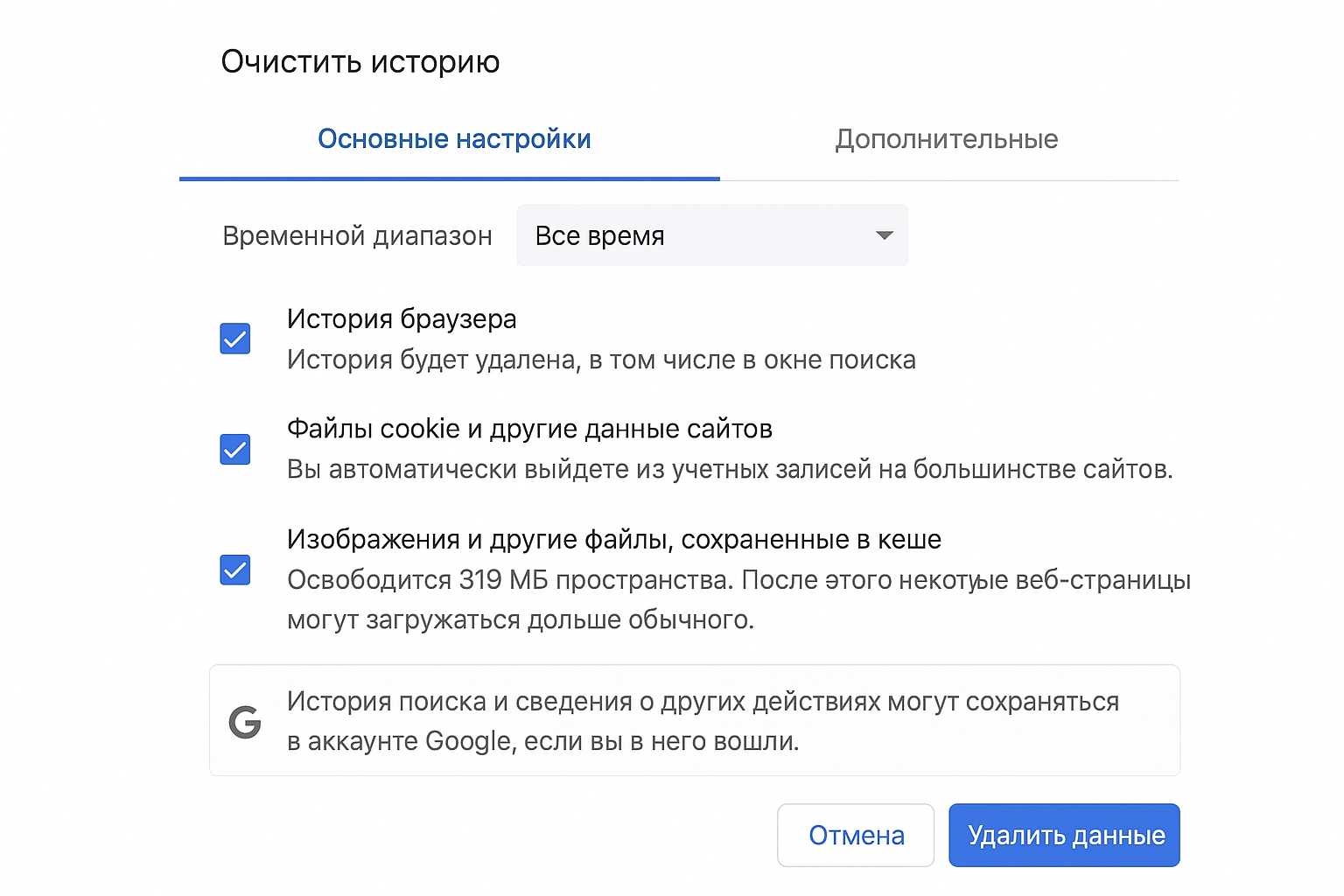
Task: Click the checkmark icon beside Файлы cookie
Action: click(x=234, y=450)
